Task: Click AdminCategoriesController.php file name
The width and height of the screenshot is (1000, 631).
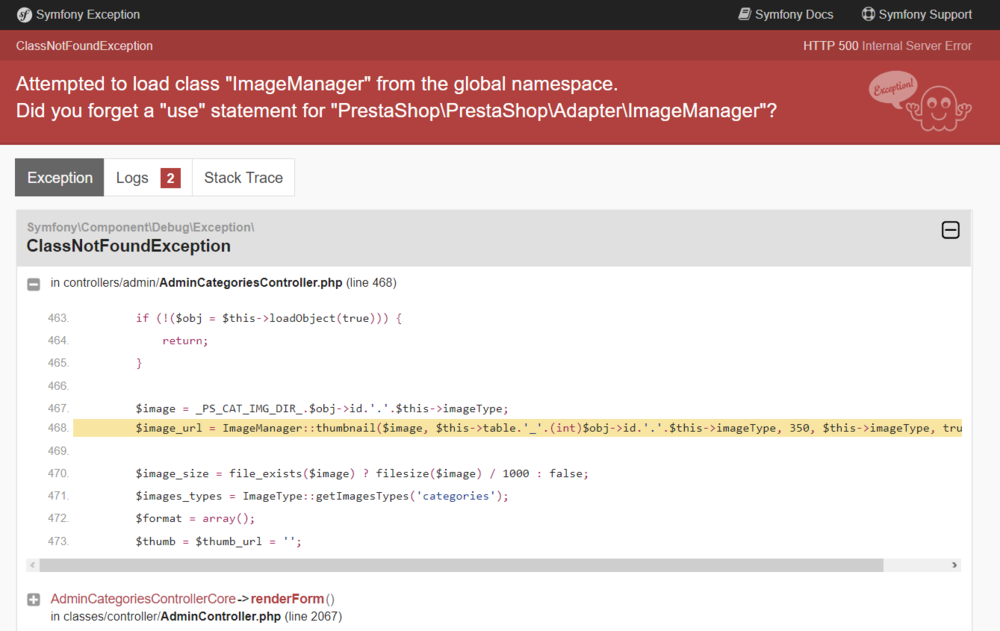Action: 251,283
